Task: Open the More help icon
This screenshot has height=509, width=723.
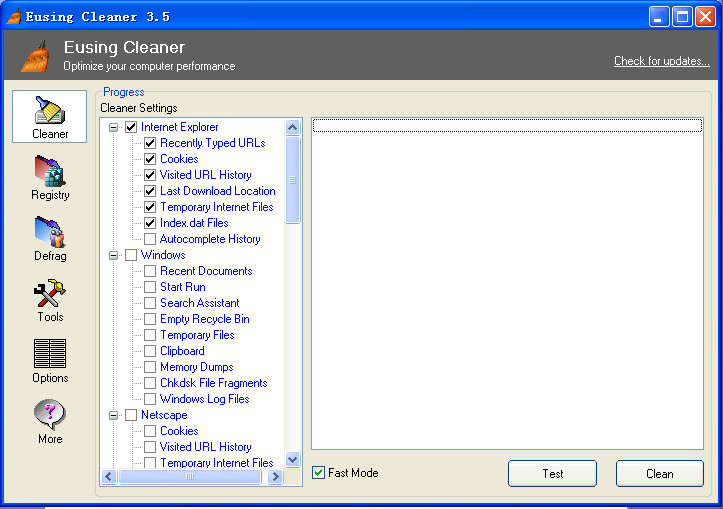Action: 50,421
